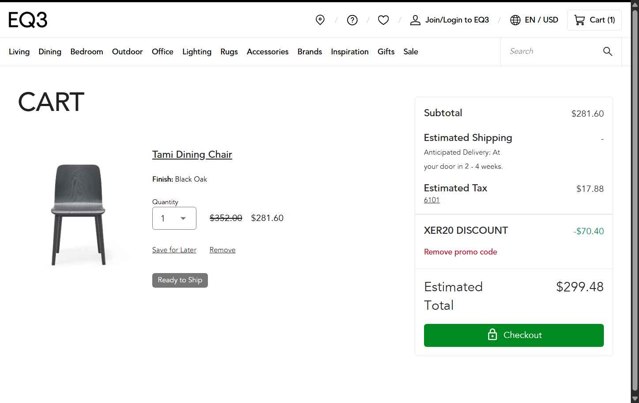Open the Rugs menu
The image size is (639, 403).
point(229,52)
